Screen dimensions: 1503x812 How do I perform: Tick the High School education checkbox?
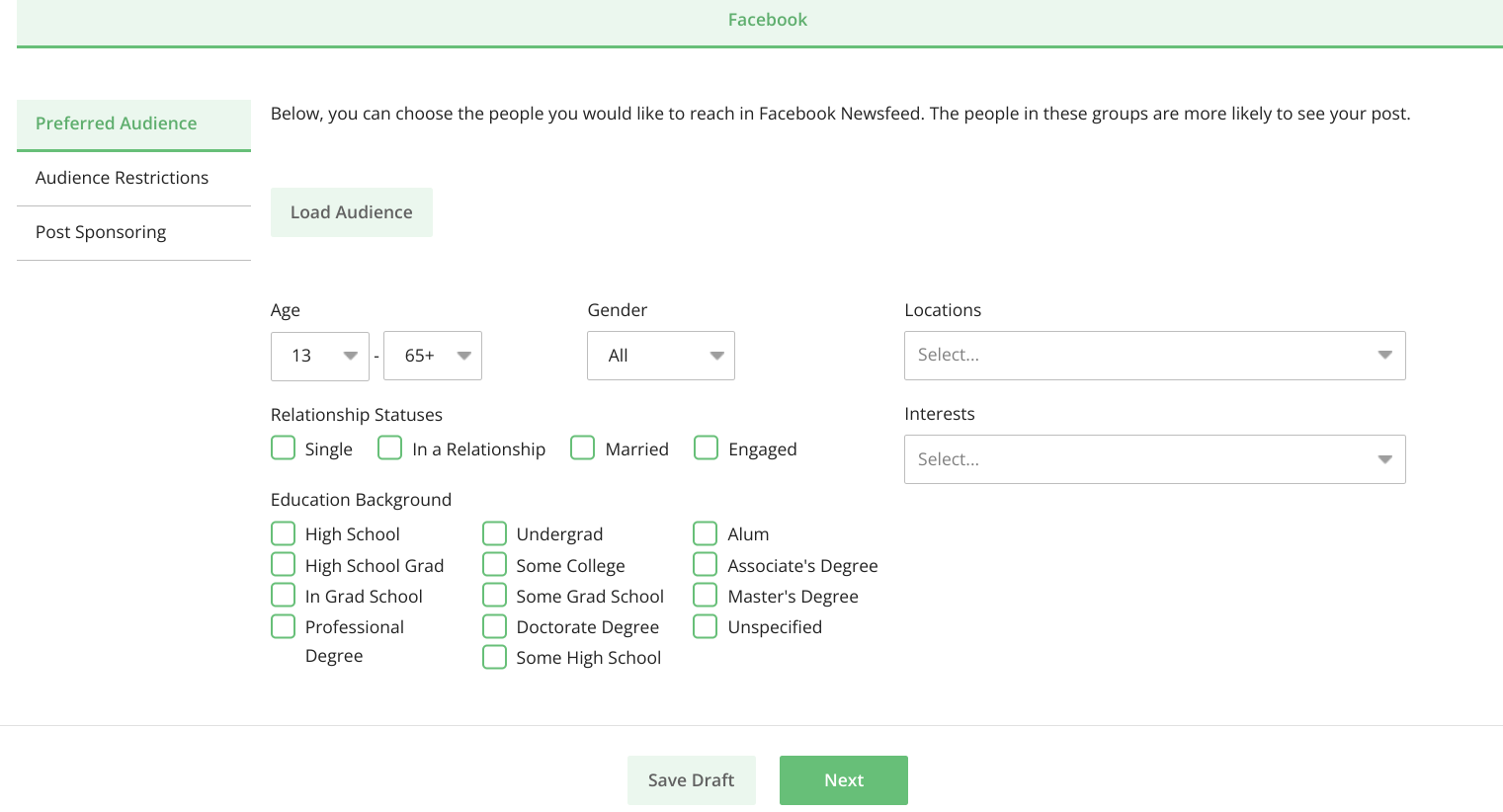pos(284,534)
